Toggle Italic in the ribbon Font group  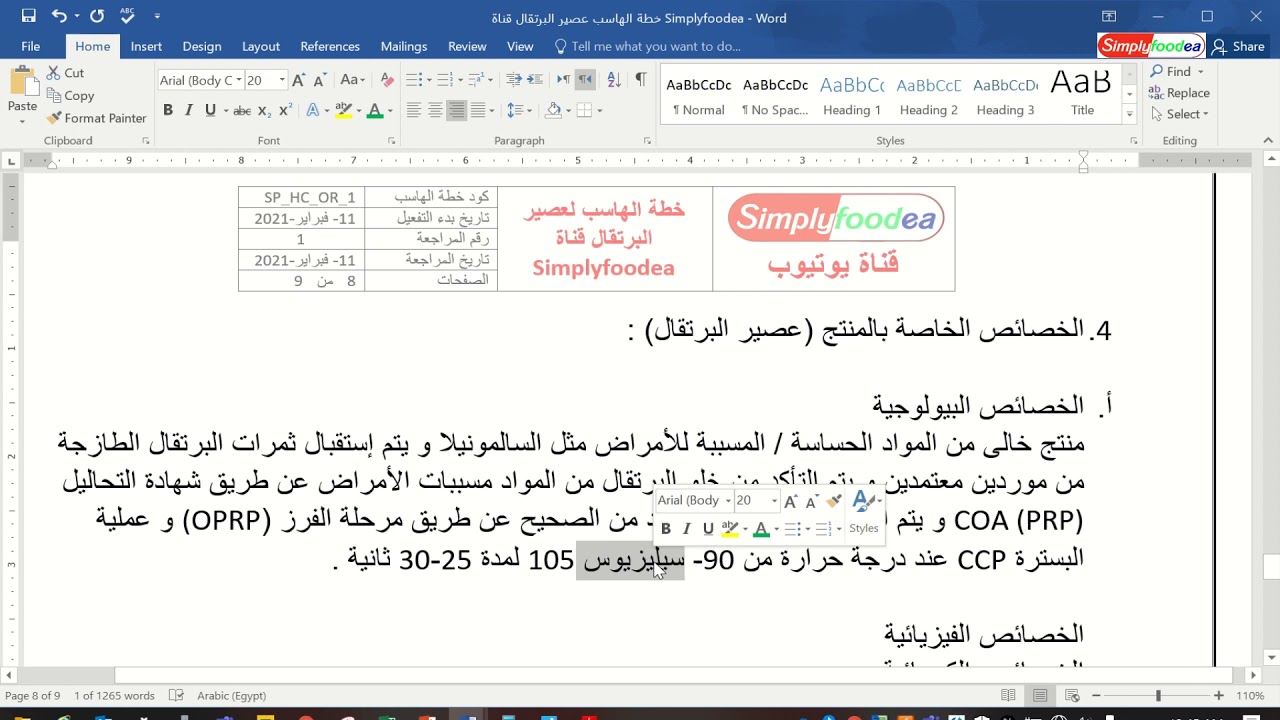click(x=189, y=111)
